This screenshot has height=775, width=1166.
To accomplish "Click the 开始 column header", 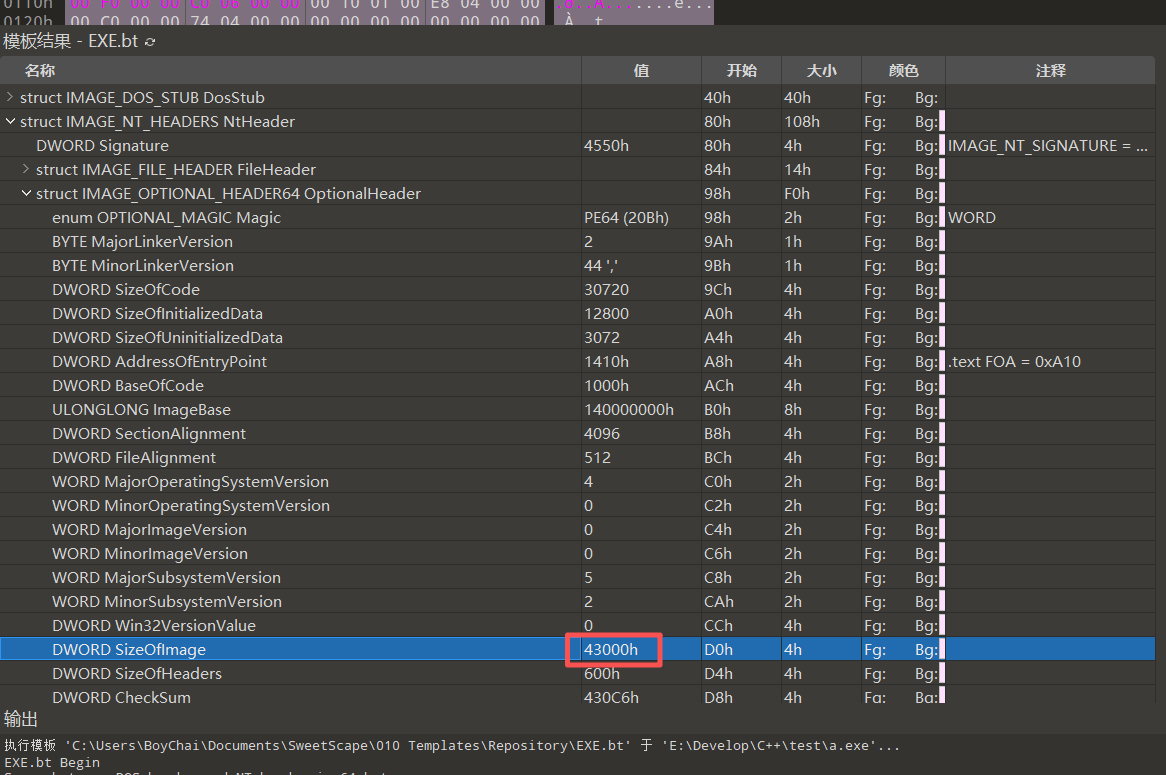I will coord(741,71).
